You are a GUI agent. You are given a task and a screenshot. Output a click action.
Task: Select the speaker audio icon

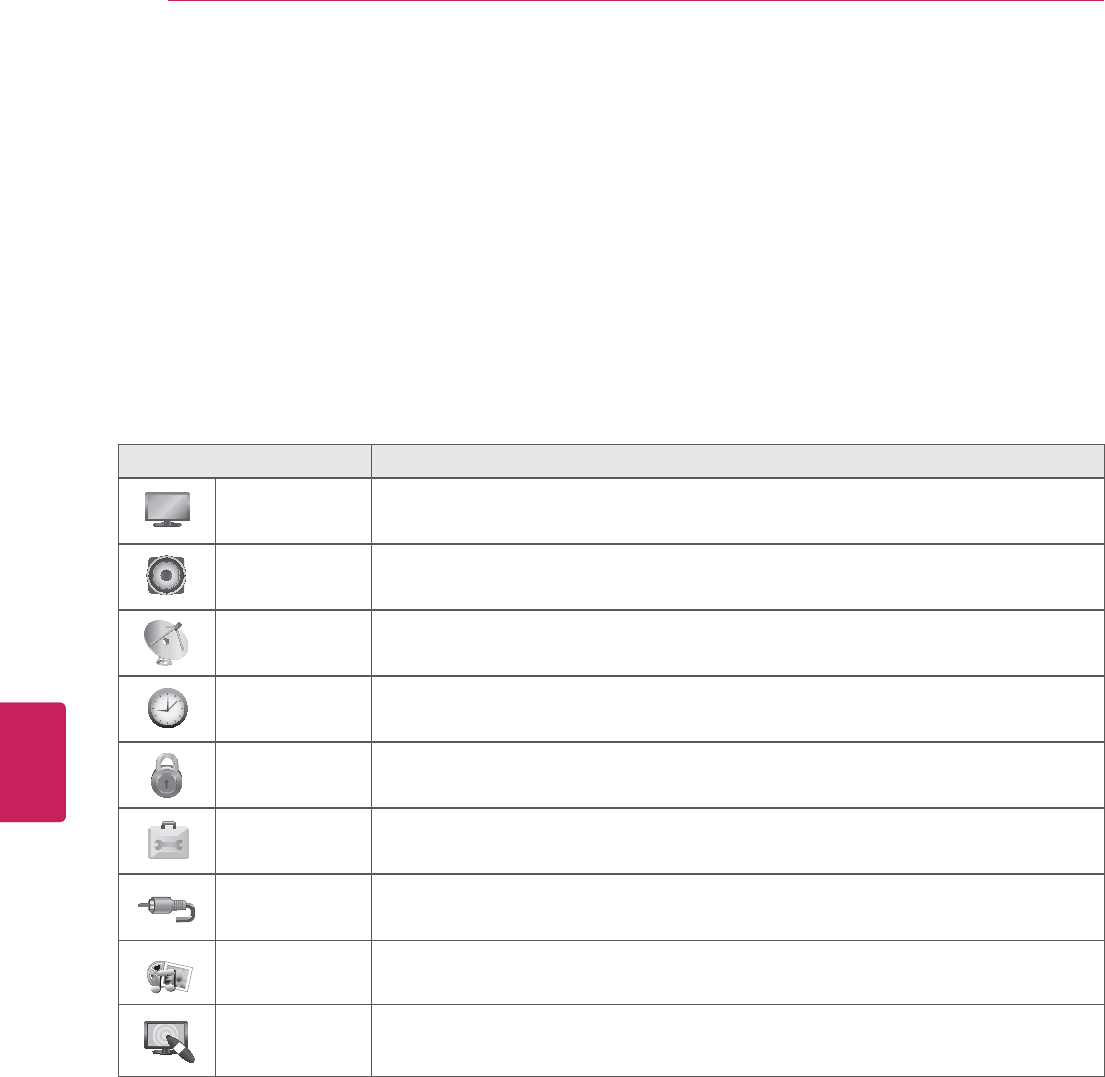click(x=168, y=576)
